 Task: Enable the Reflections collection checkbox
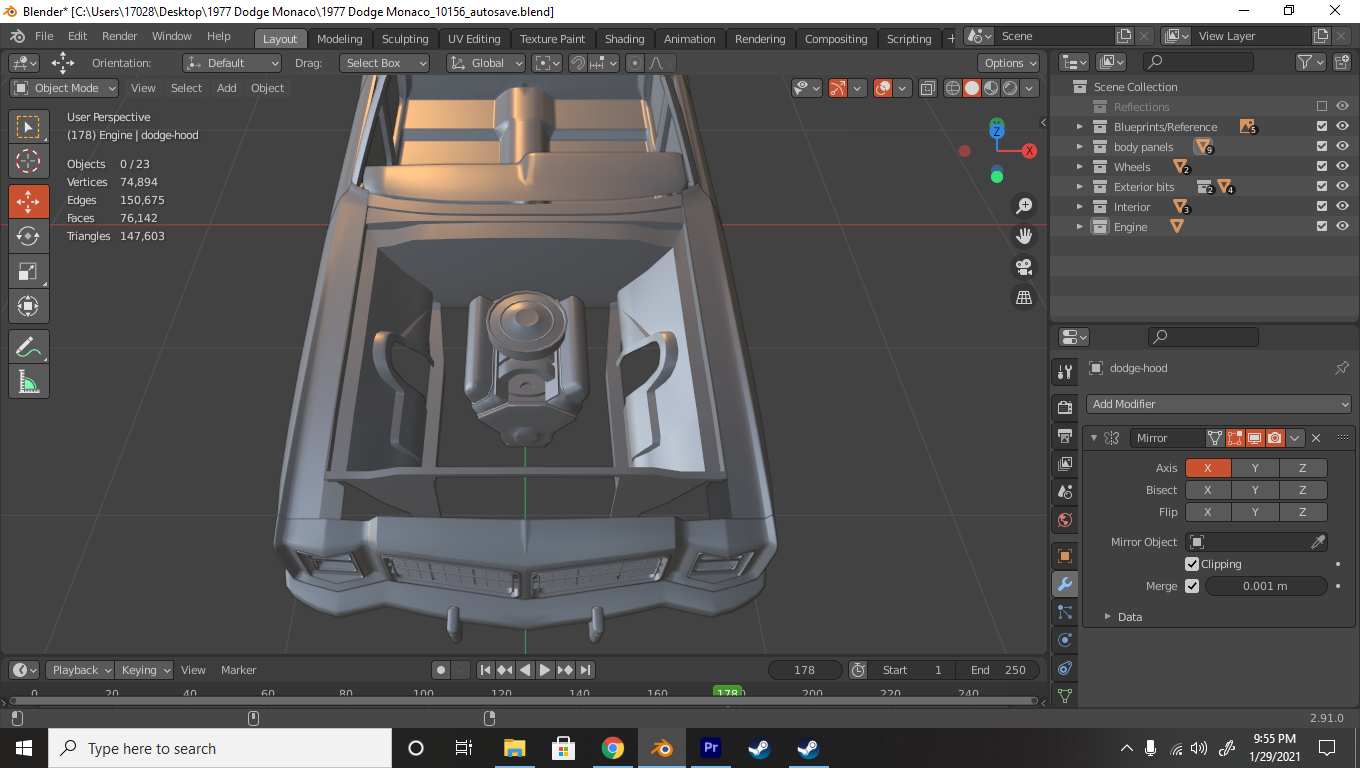(1322, 107)
